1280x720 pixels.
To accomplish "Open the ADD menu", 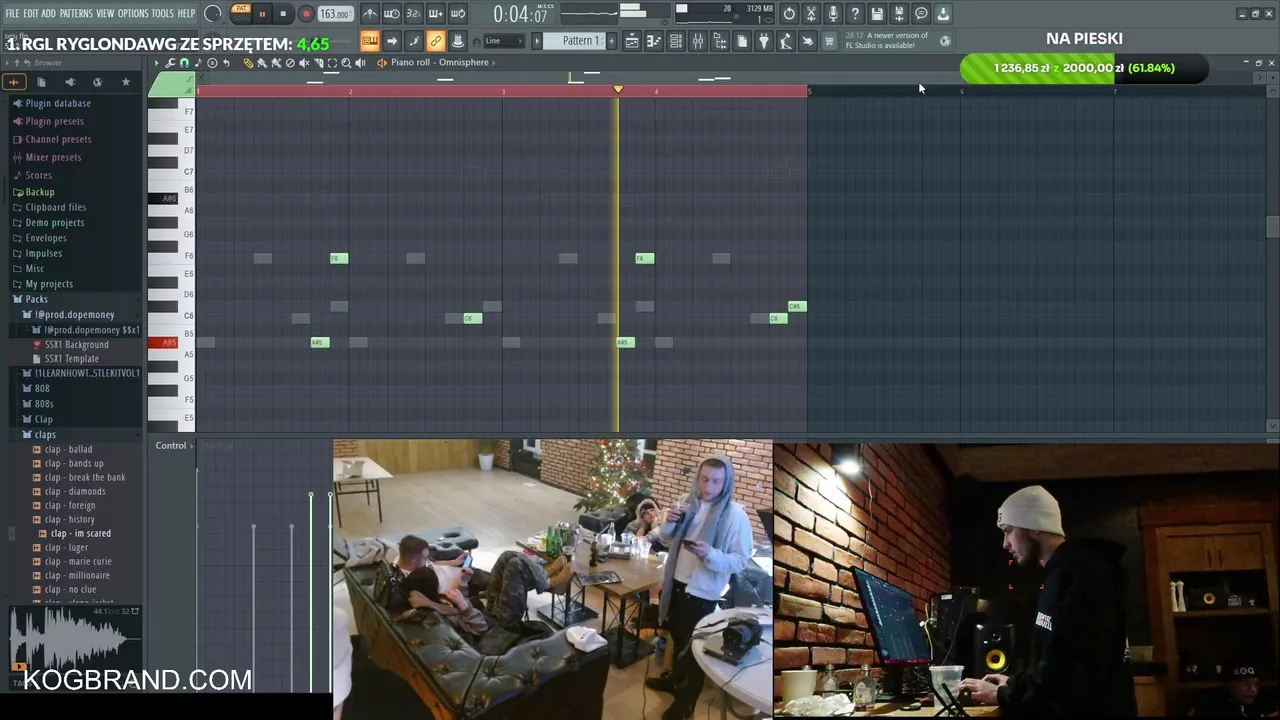I will [x=48, y=14].
